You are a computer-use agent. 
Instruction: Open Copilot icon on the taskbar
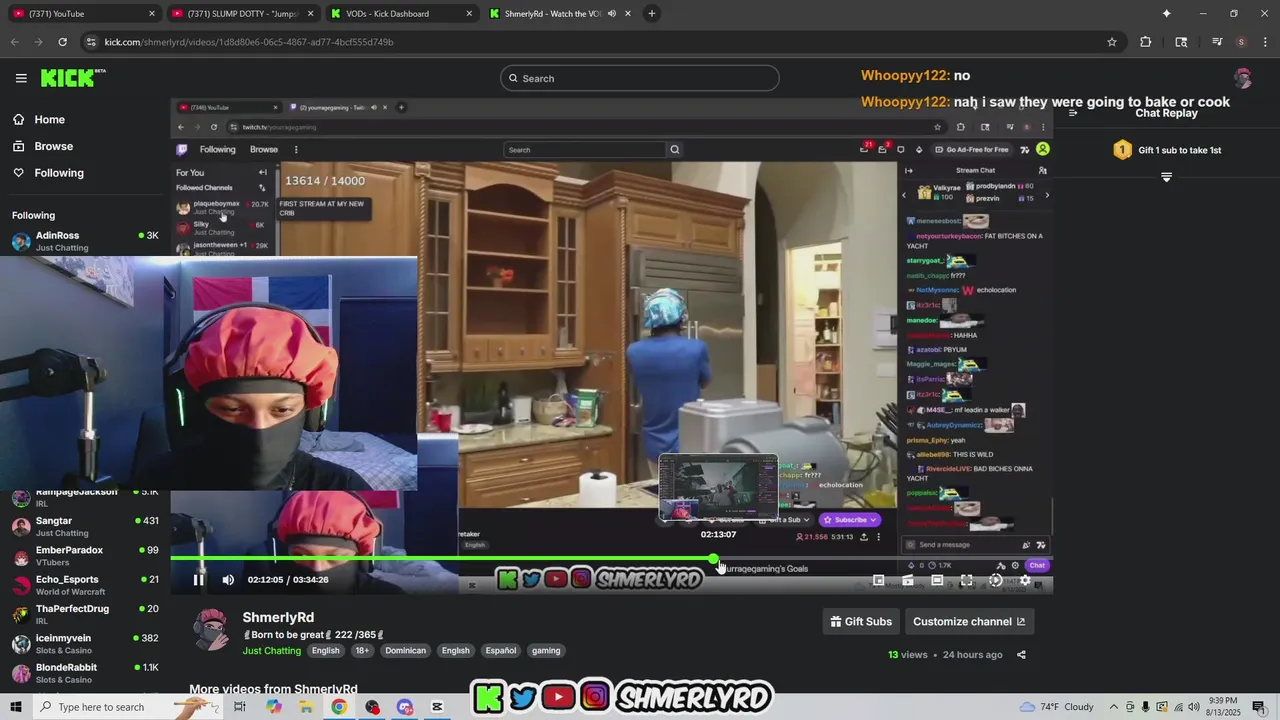point(273,707)
